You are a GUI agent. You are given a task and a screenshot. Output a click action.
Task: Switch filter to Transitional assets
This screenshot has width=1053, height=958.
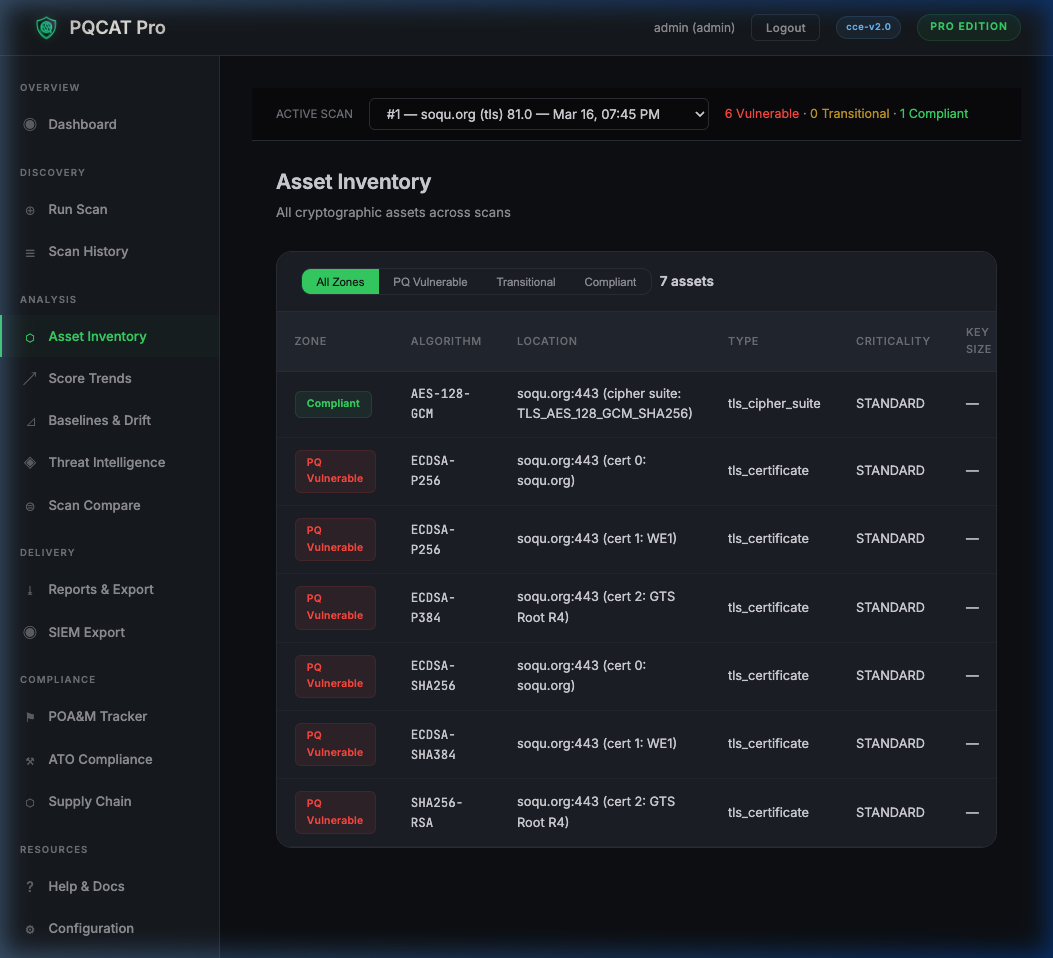click(x=526, y=281)
